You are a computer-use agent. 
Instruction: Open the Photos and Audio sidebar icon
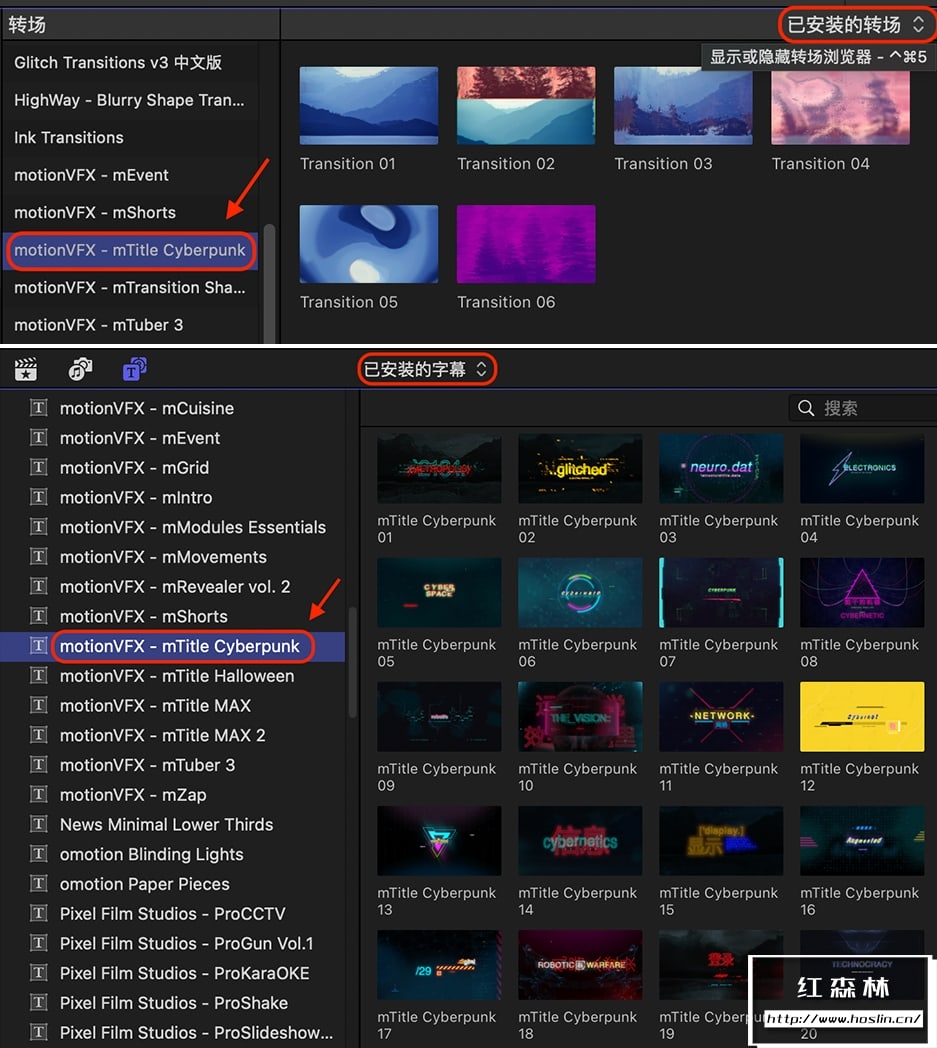coord(80,369)
